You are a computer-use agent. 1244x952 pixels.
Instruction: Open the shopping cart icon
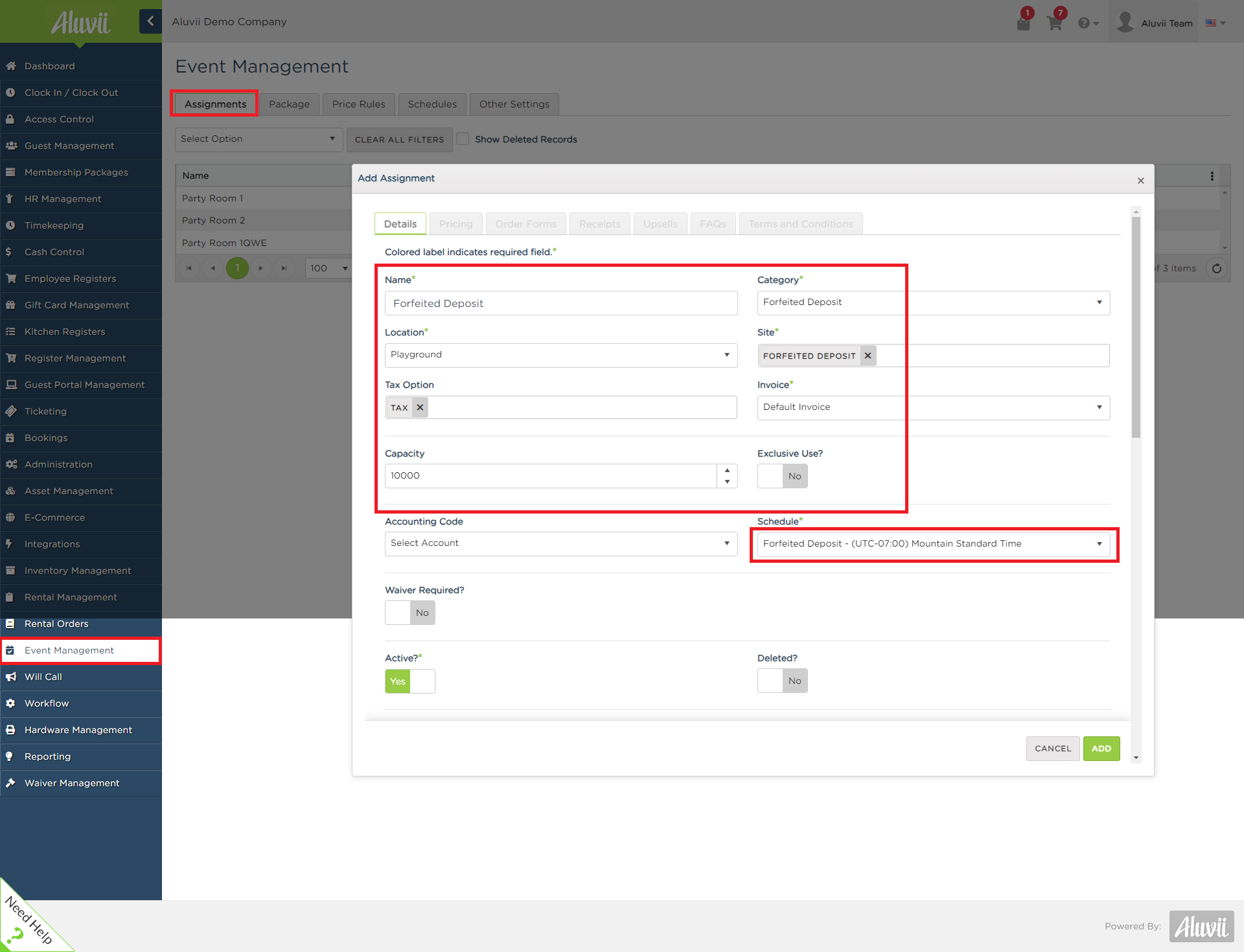click(x=1055, y=23)
